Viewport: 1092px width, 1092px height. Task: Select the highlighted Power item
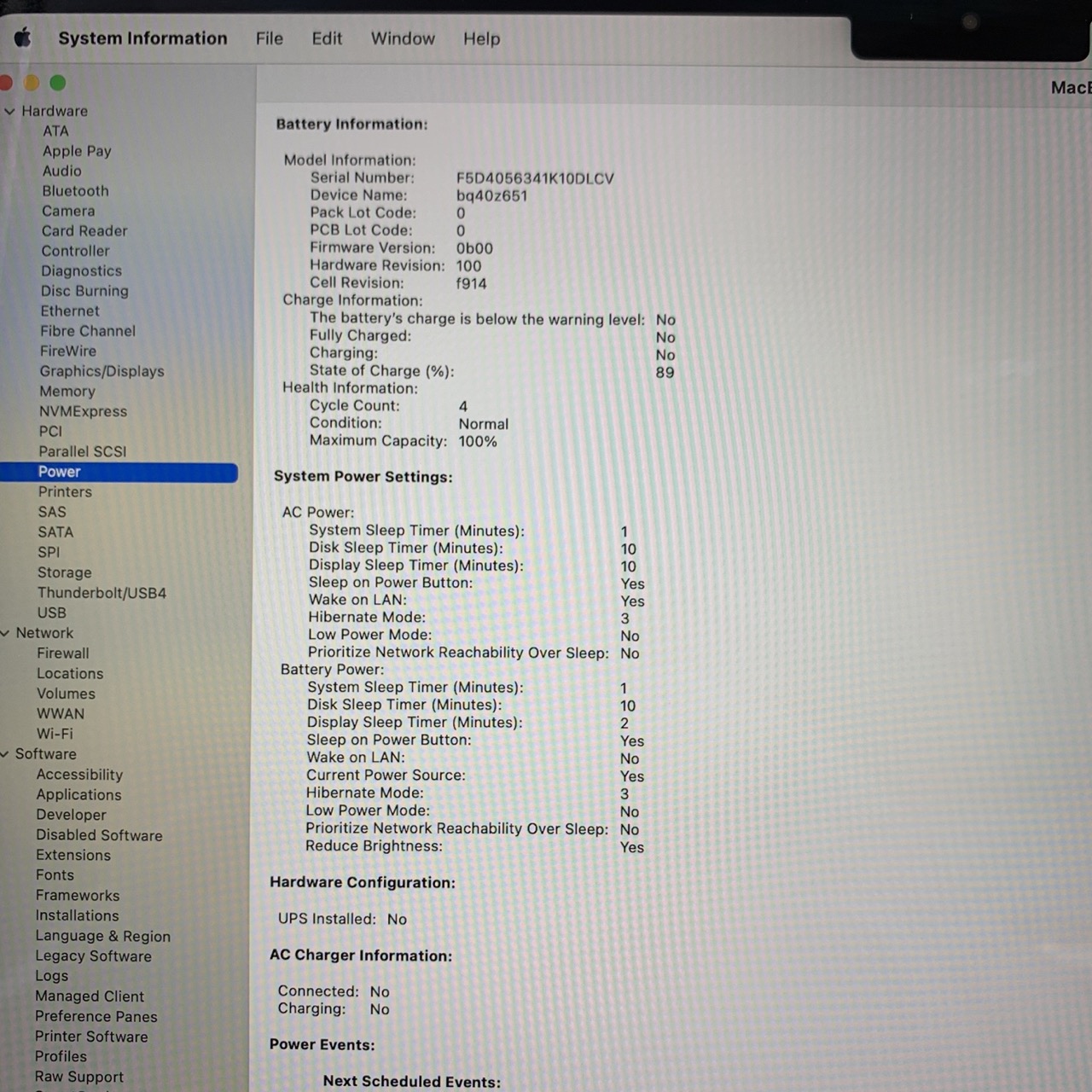tap(60, 472)
